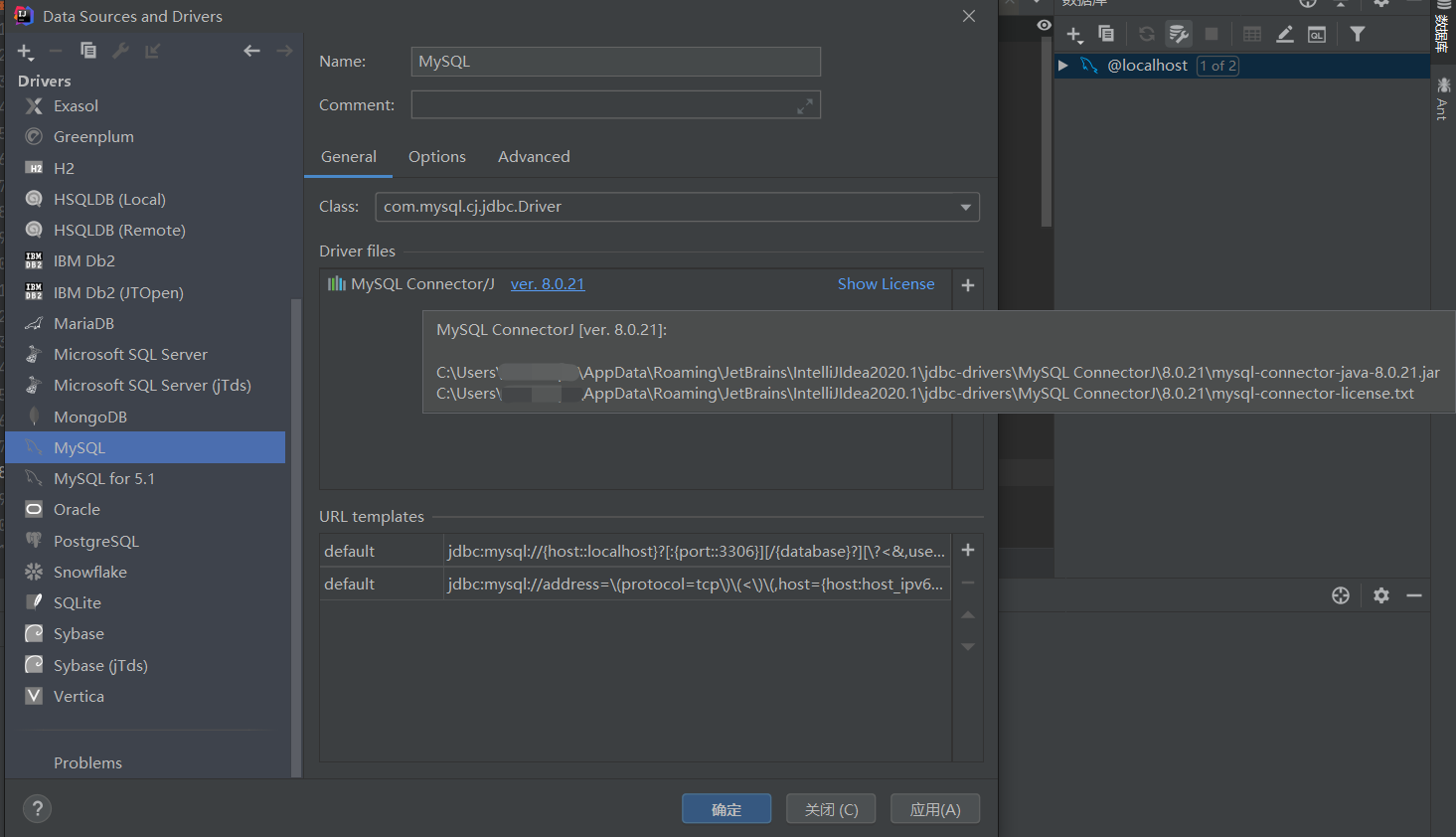Image resolution: width=1456 pixels, height=837 pixels.
Task: Open the gear settings in the lower right panel
Action: pyautogui.click(x=1381, y=595)
